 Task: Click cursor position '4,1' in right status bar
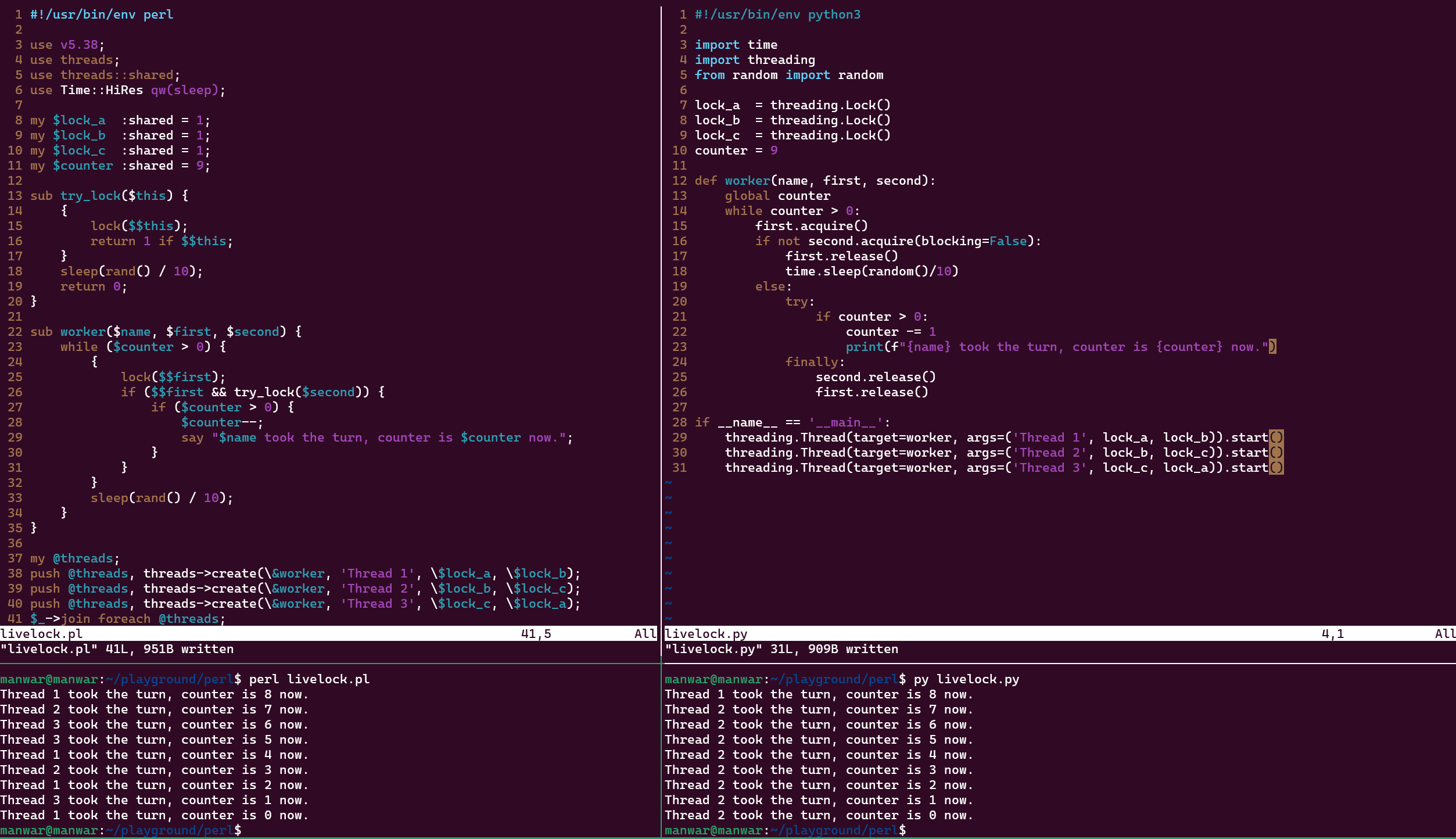coord(1333,634)
